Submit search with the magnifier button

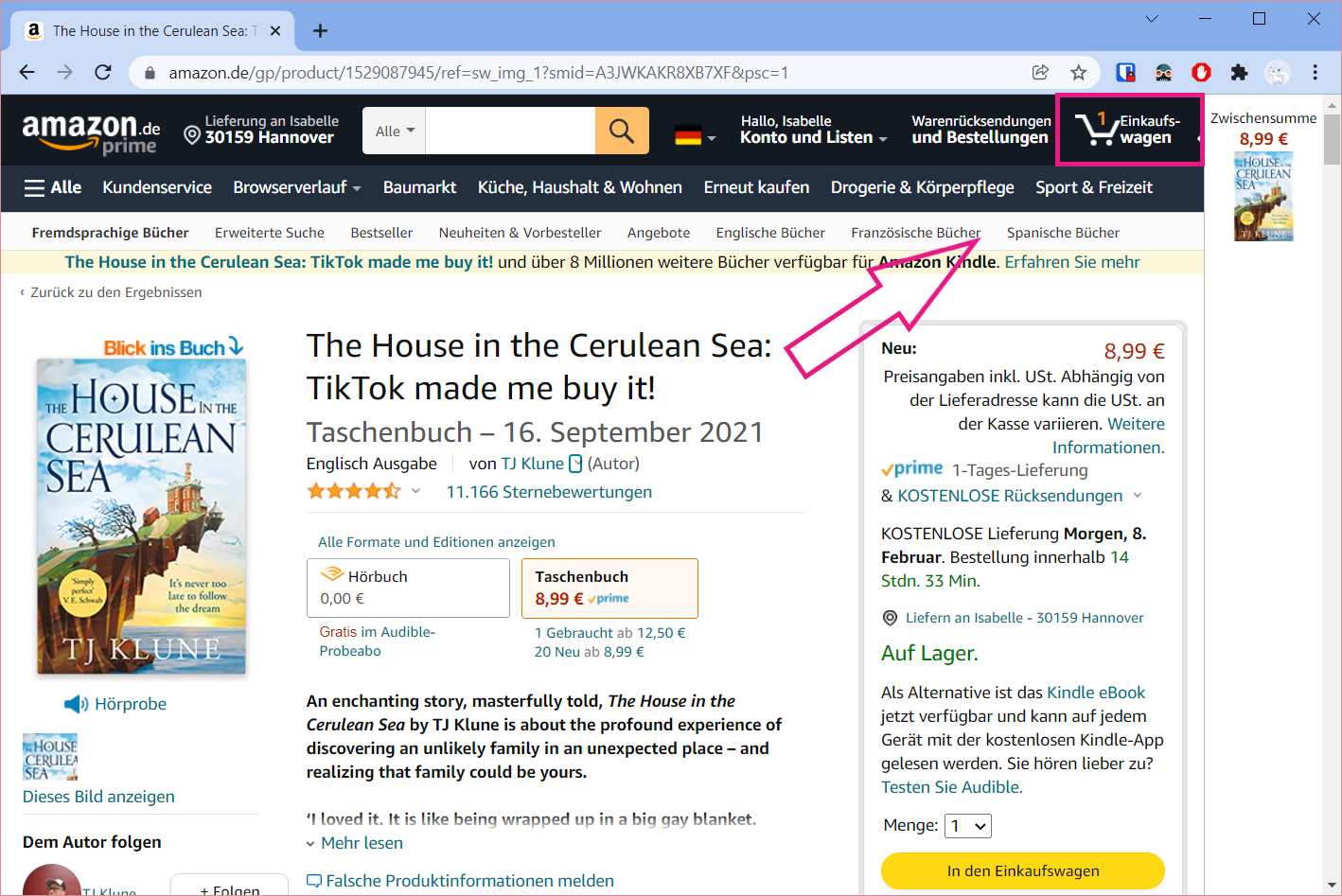(x=622, y=131)
